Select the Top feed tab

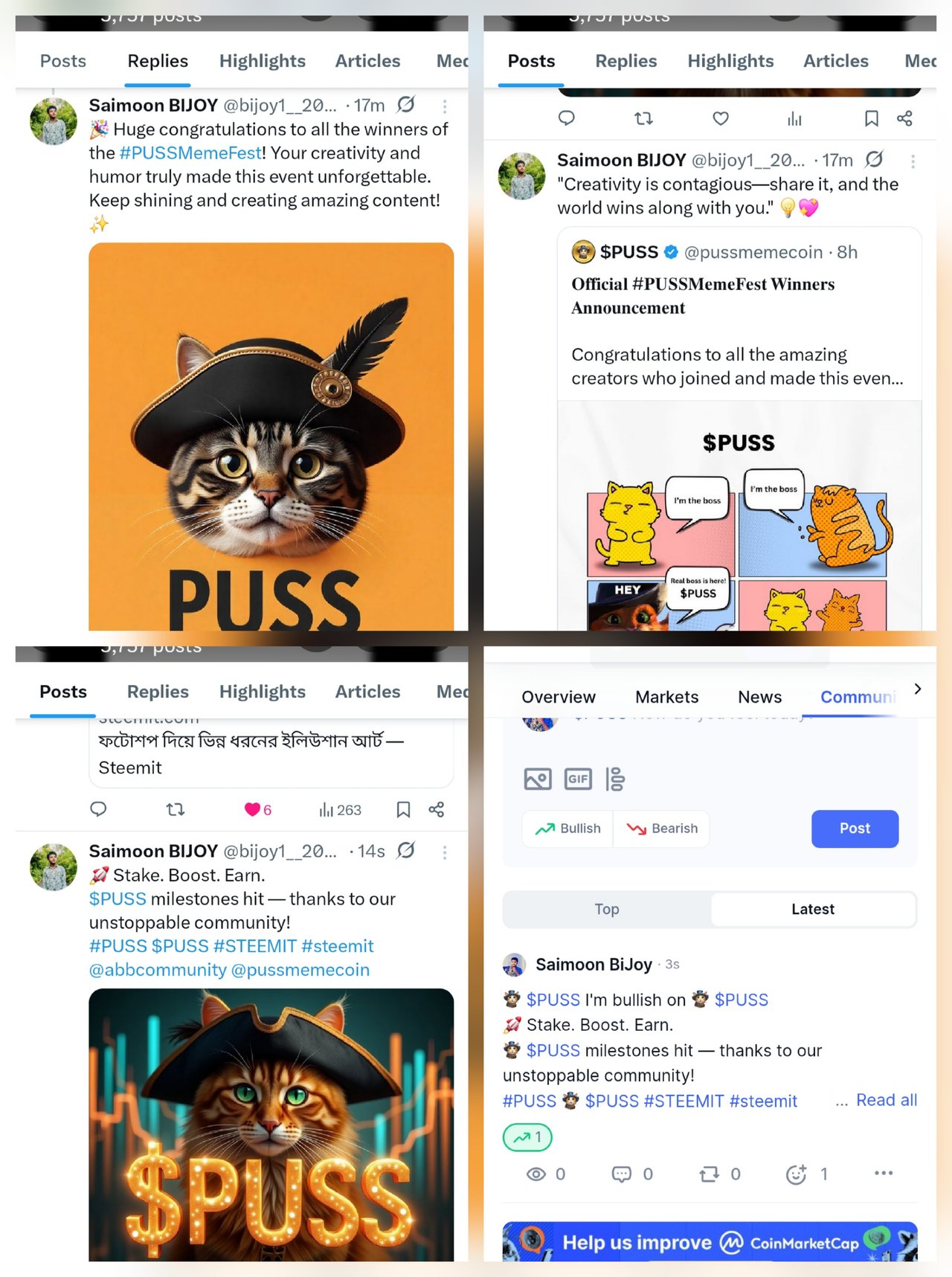(607, 909)
